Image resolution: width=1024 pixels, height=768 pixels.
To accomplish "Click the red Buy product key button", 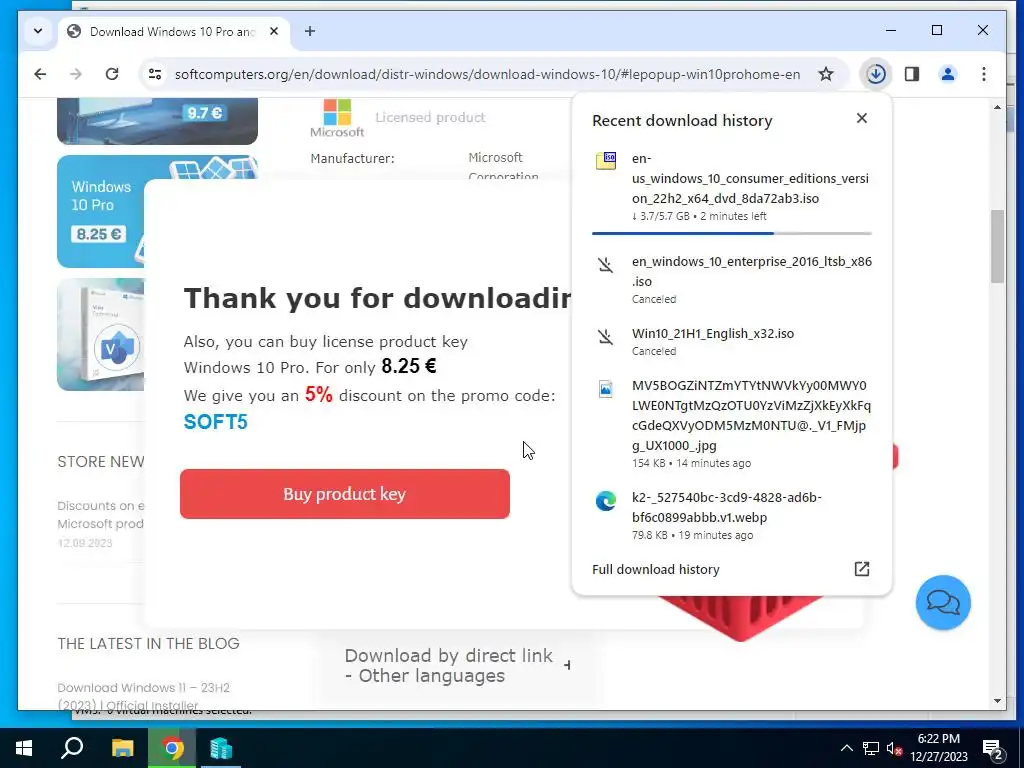I will pyautogui.click(x=345, y=494).
